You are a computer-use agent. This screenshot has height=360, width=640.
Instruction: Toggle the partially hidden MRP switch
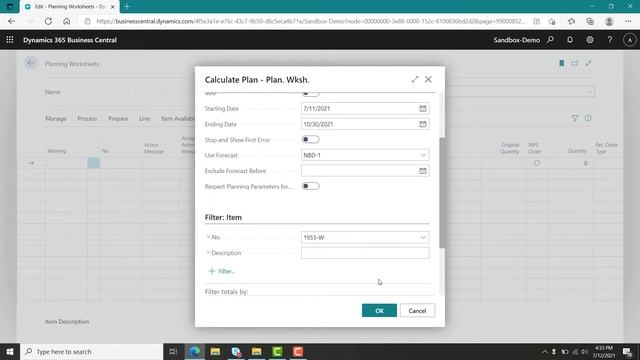(310, 93)
